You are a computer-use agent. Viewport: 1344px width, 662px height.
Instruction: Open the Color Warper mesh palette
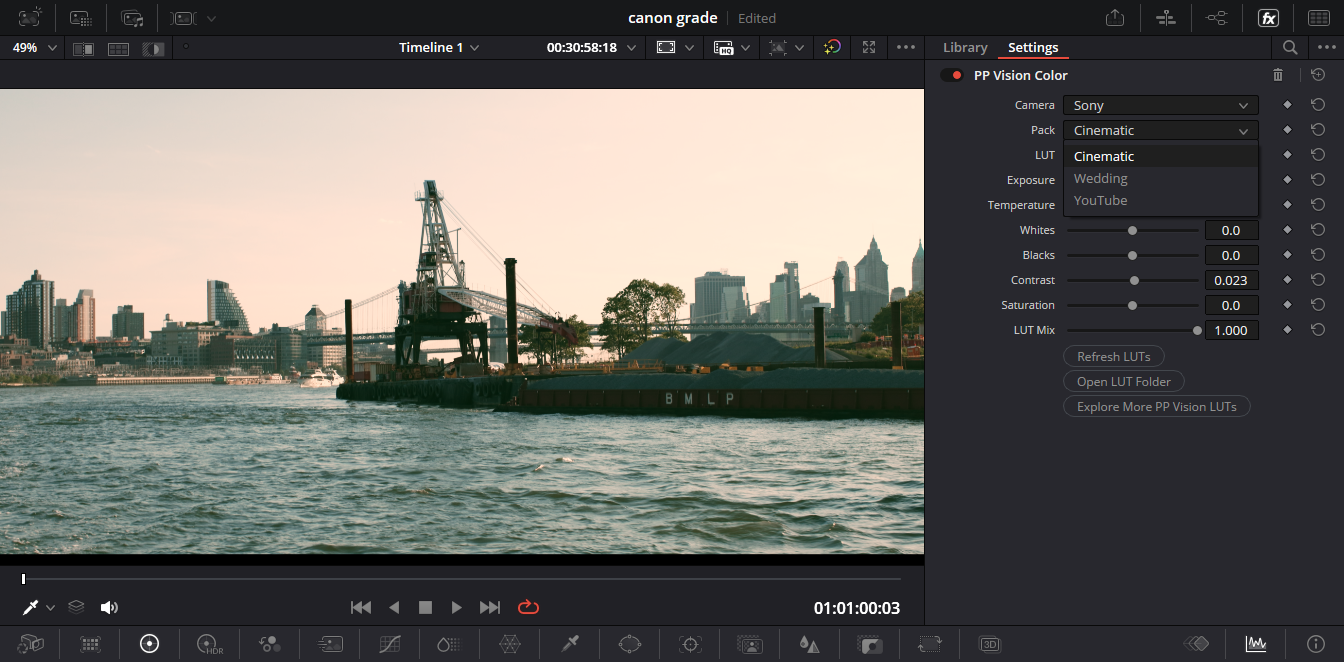tap(510, 644)
